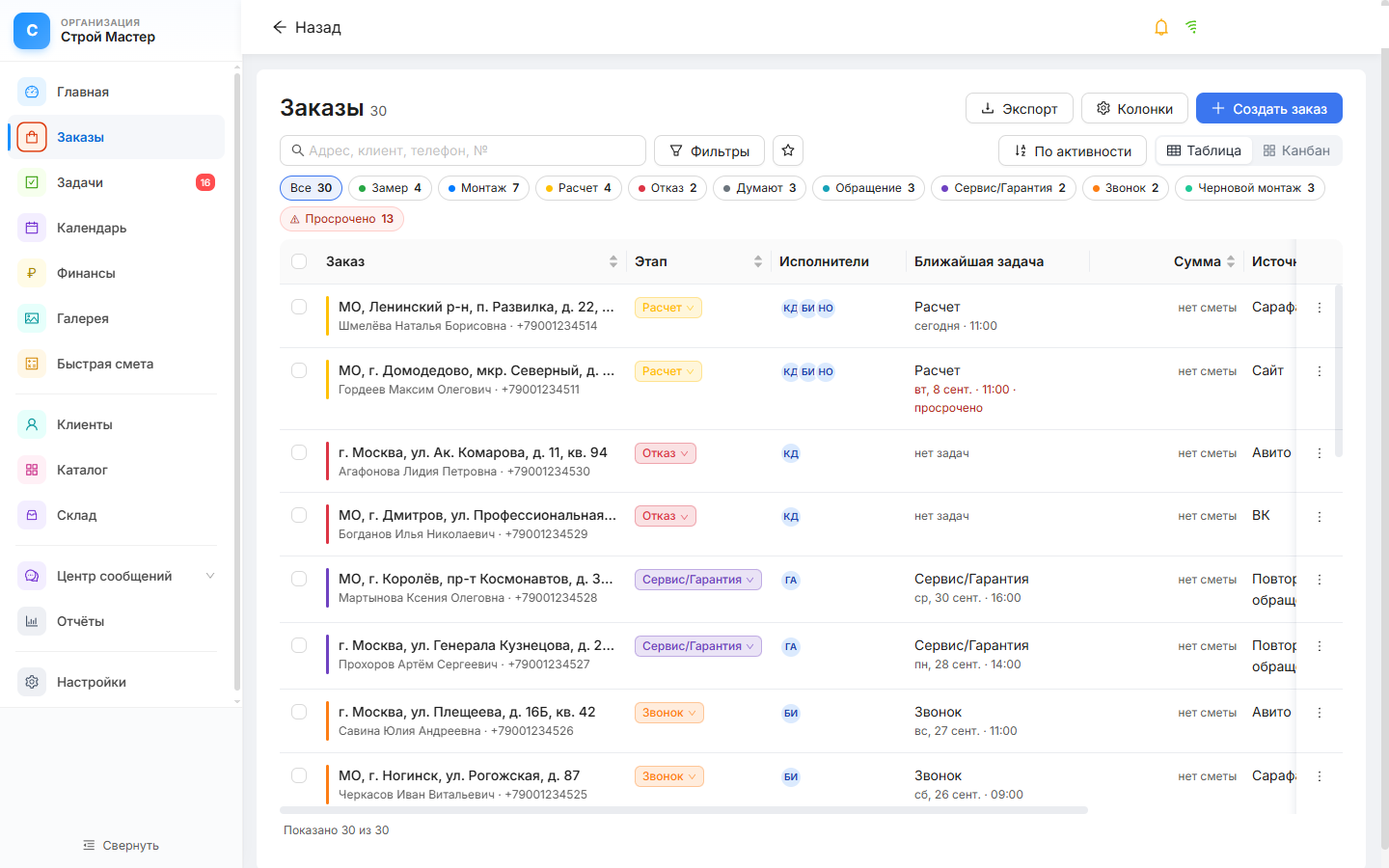
Task: Export orders with Экспорт button
Action: 1020,108
